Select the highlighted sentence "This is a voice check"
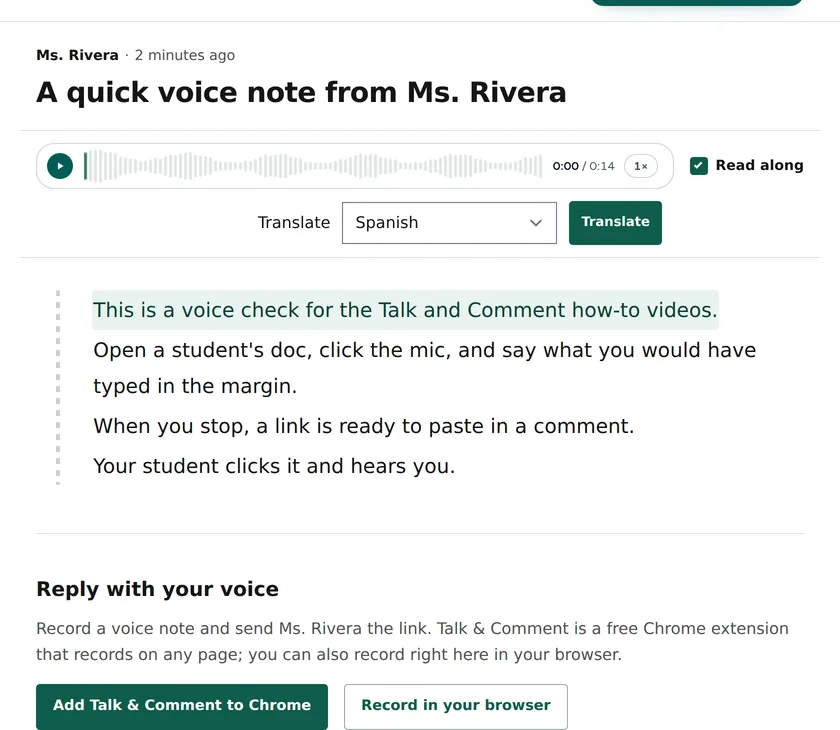The image size is (840, 730). pos(405,310)
